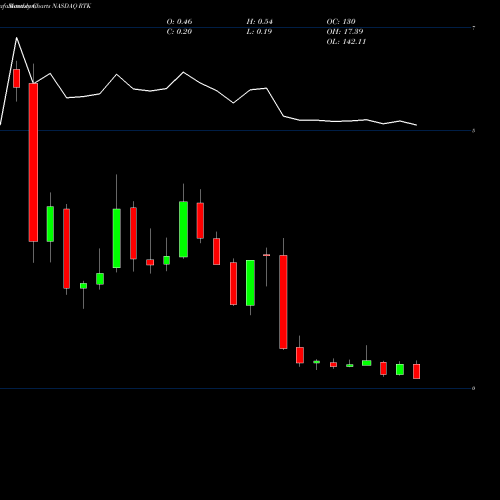
Task: Select the high value H: 0.54
Action: click(x=259, y=21)
